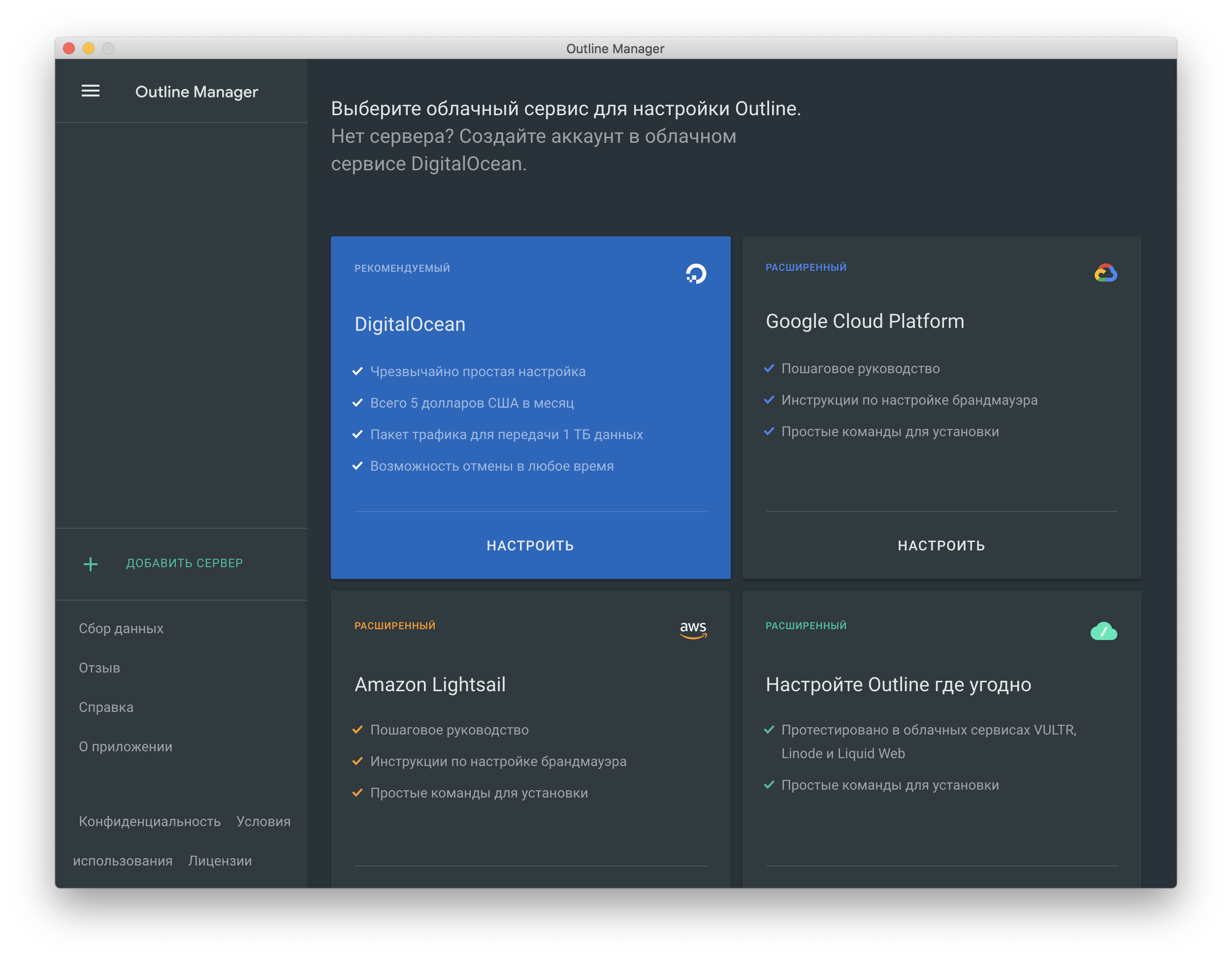Image resolution: width=1232 pixels, height=961 pixels.
Task: Click the Нет сервера? Создайте аккаунт subtitle
Action: pos(533,150)
